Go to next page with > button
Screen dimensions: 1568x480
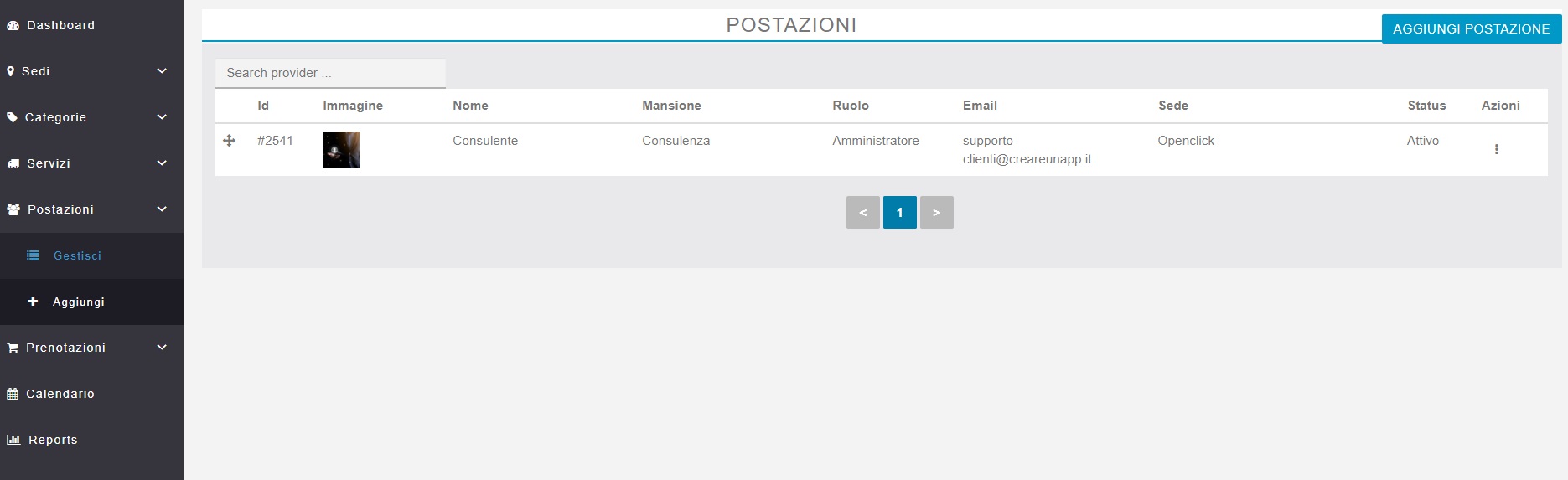pyautogui.click(x=936, y=213)
